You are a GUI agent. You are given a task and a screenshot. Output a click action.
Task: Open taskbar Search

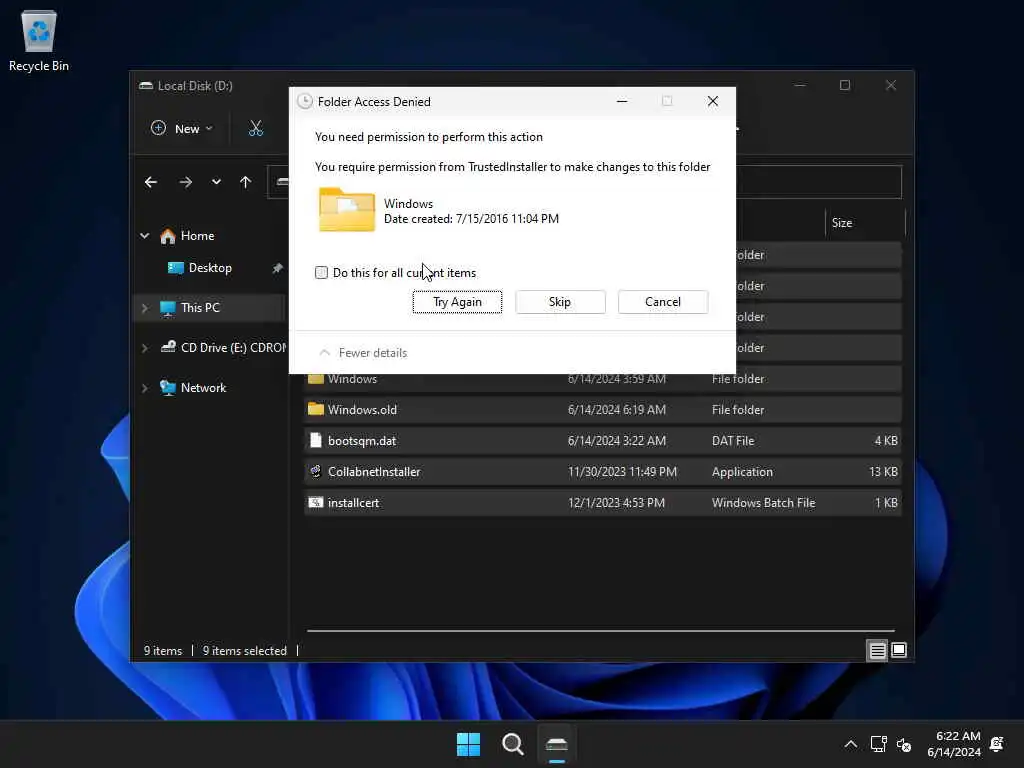(x=513, y=744)
